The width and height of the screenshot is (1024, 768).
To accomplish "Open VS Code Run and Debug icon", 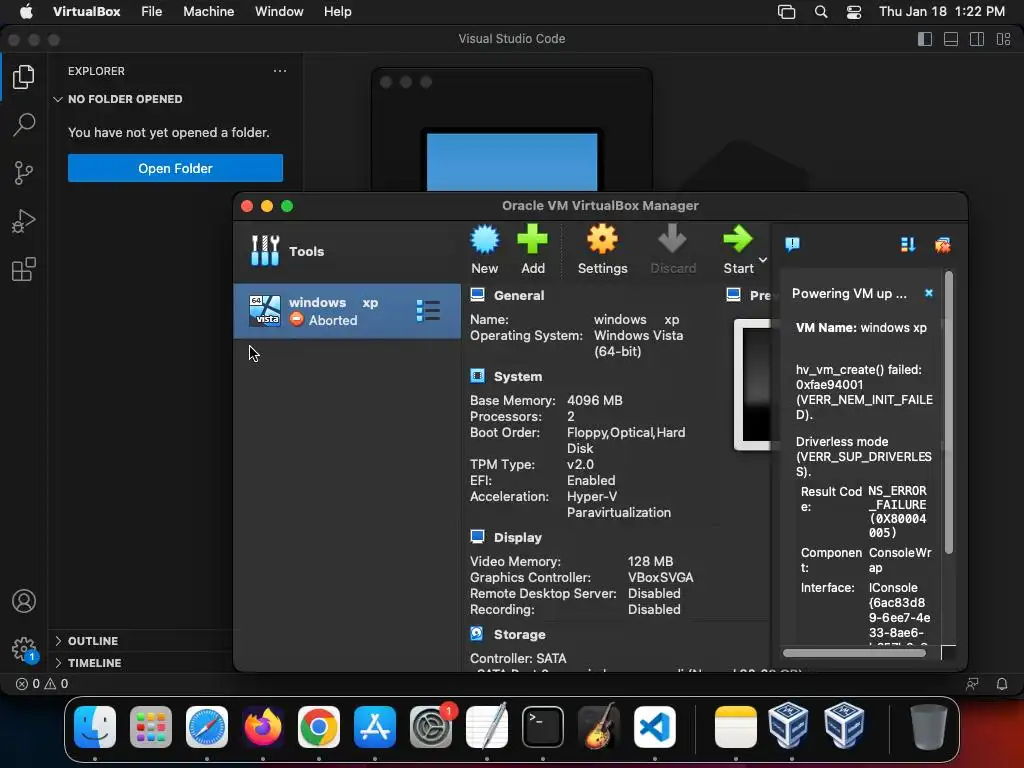I will (24, 221).
